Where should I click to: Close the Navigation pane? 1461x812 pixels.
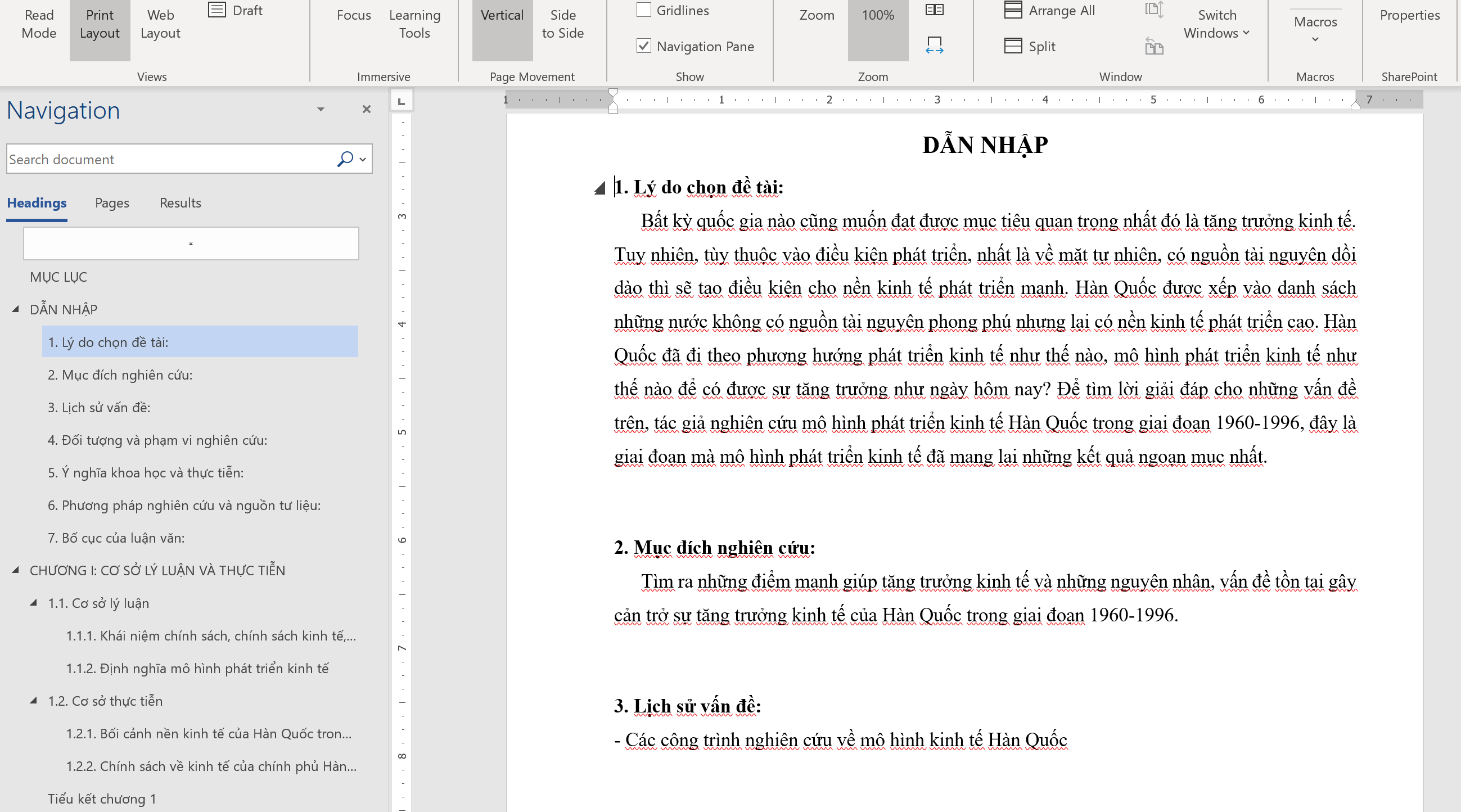pos(367,109)
